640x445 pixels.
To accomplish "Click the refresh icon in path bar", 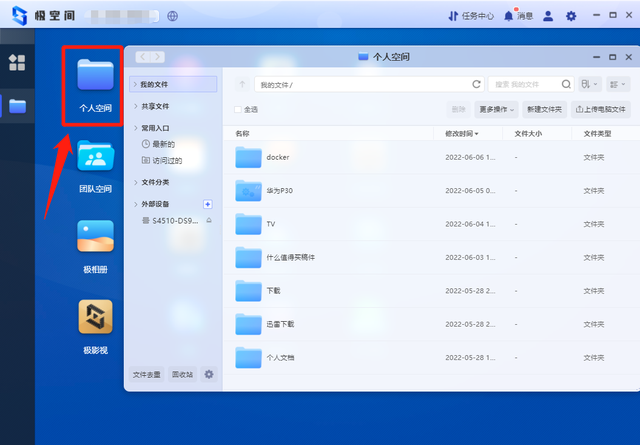I will click(x=476, y=85).
